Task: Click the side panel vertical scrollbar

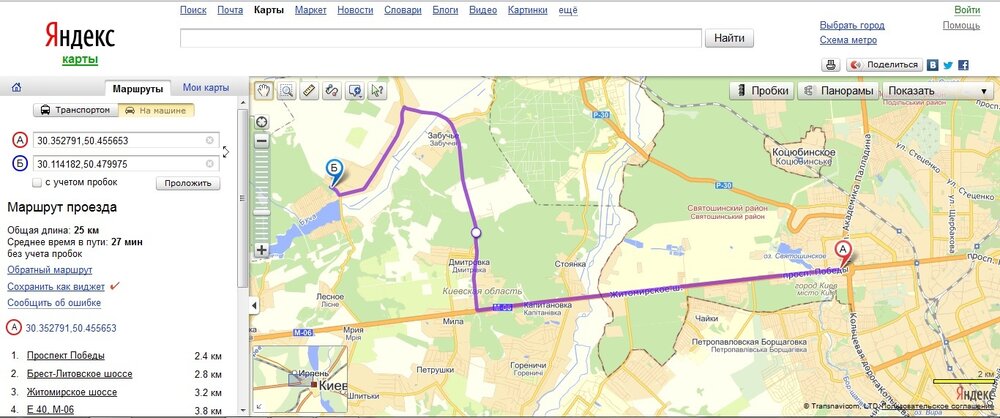Action: tap(242, 198)
